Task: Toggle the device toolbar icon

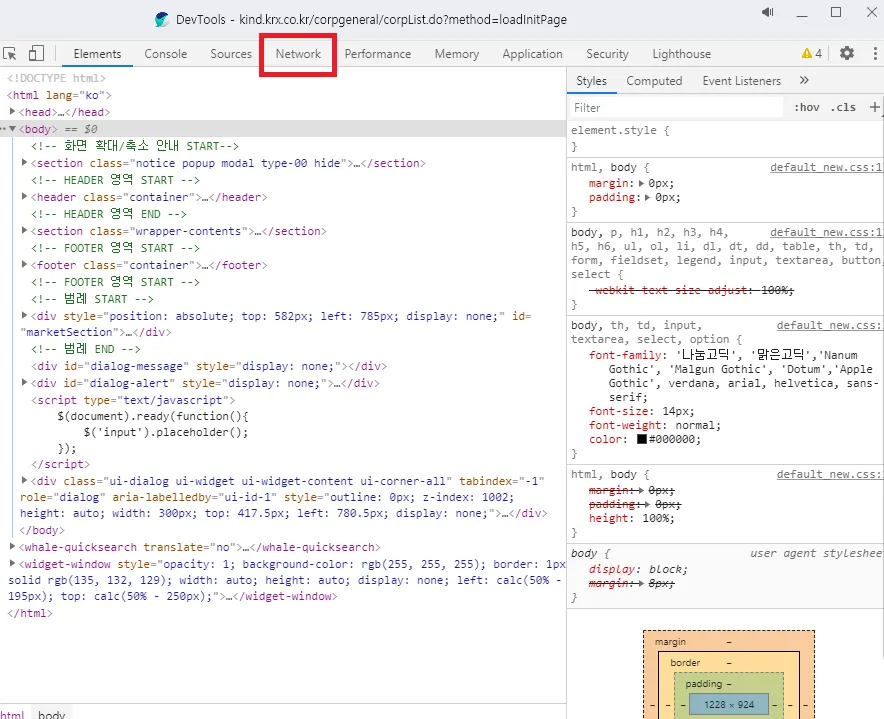Action: (36, 53)
